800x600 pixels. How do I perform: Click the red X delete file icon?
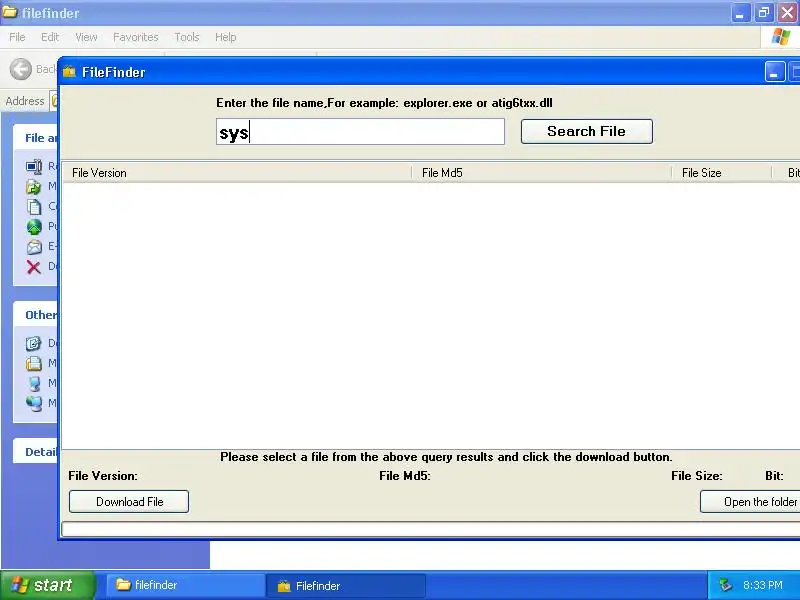34,266
